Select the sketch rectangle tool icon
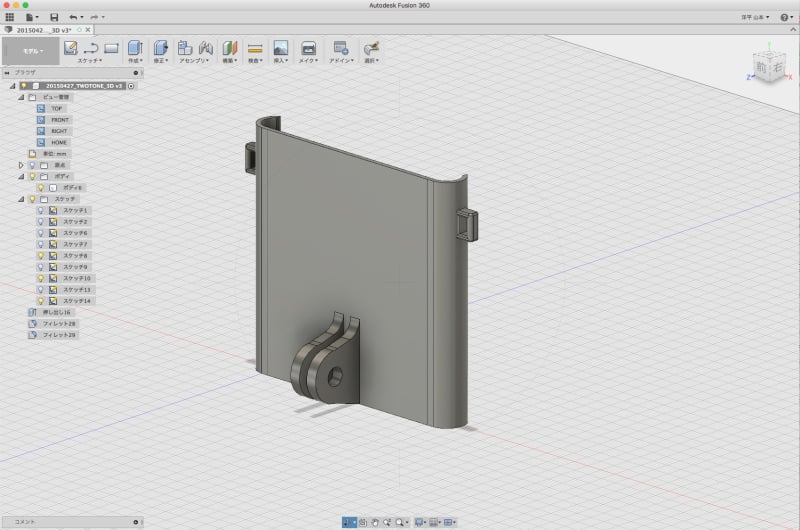Screen dimensions: 800x530 (x=111, y=48)
